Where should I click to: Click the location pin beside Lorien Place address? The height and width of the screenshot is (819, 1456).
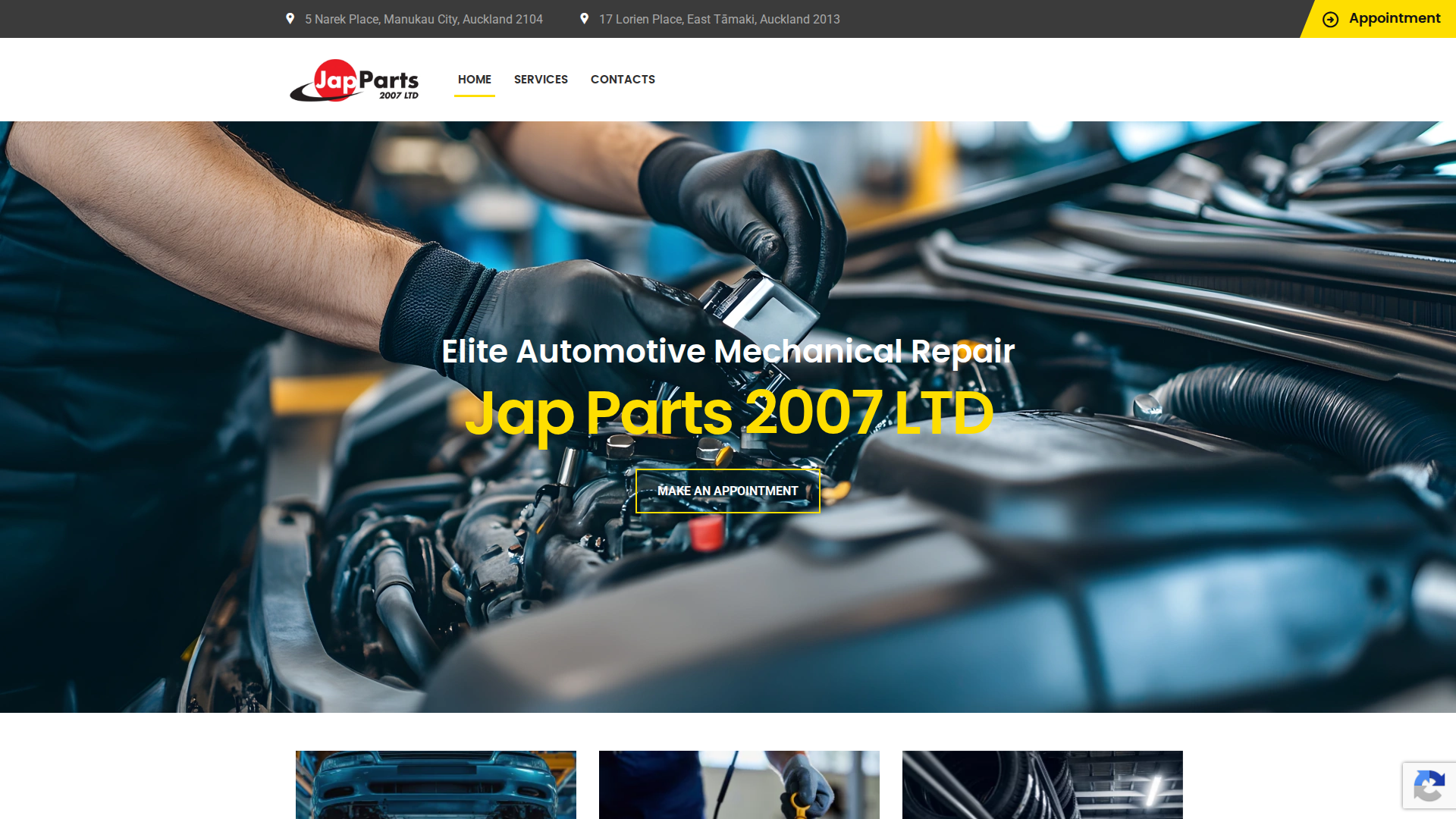[x=584, y=18]
